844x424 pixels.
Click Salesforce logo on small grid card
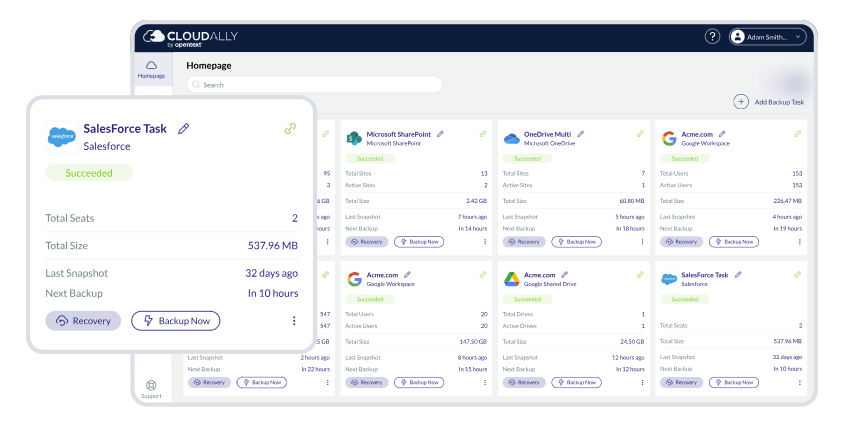[669, 279]
